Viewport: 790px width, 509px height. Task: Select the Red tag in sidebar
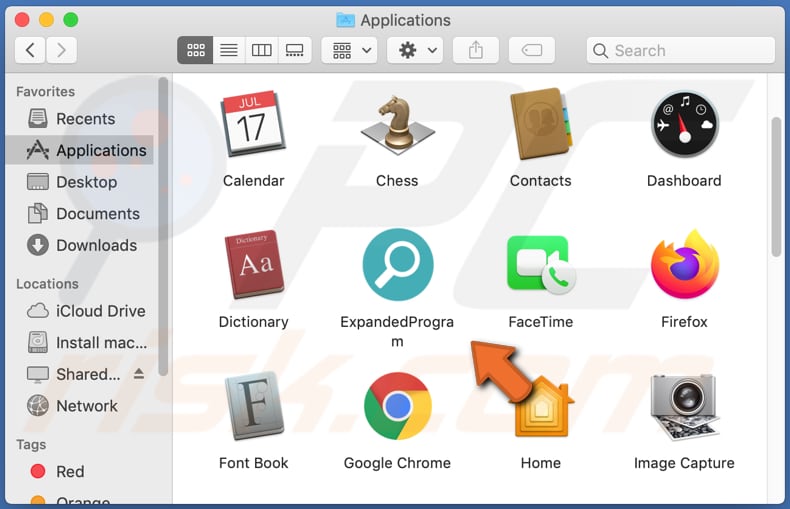pos(70,471)
